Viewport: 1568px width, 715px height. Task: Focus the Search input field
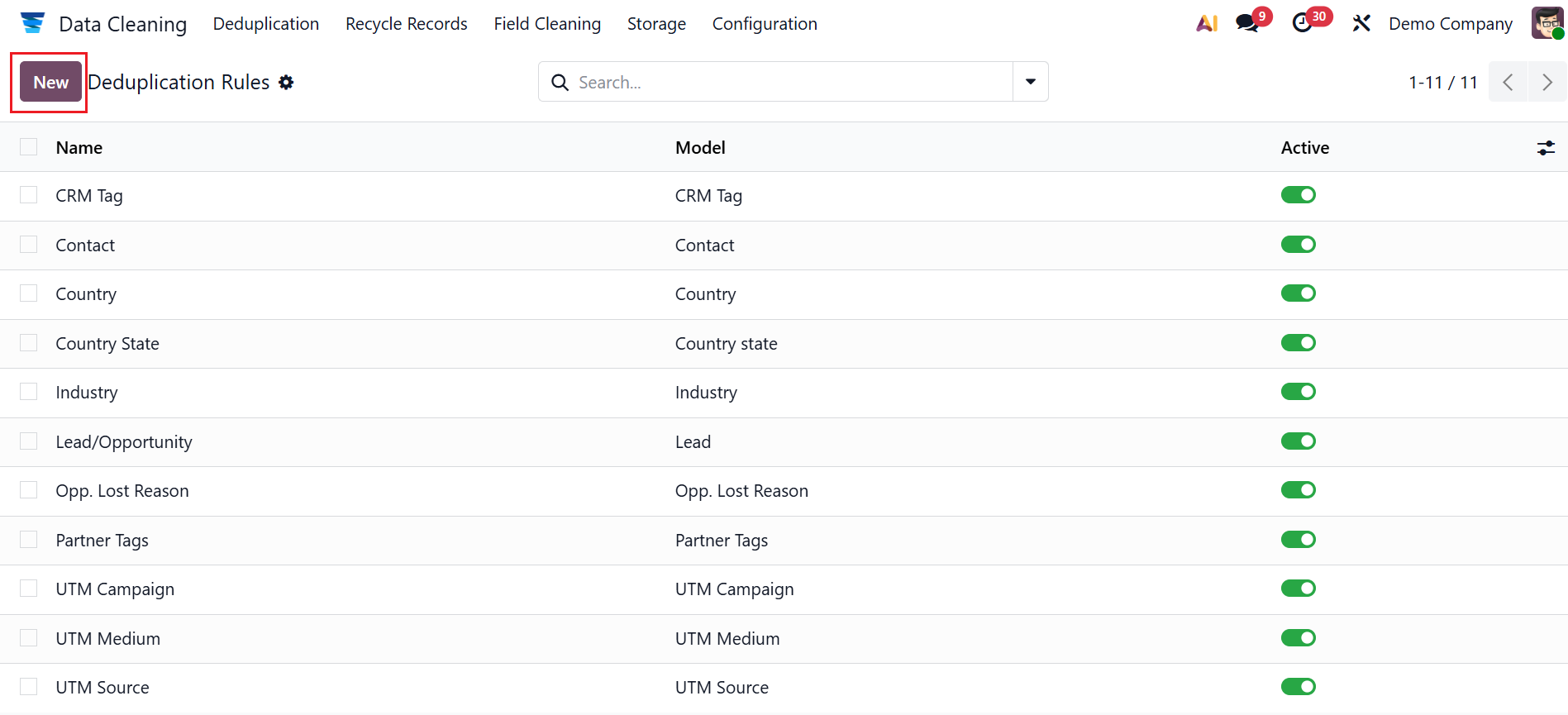(785, 82)
